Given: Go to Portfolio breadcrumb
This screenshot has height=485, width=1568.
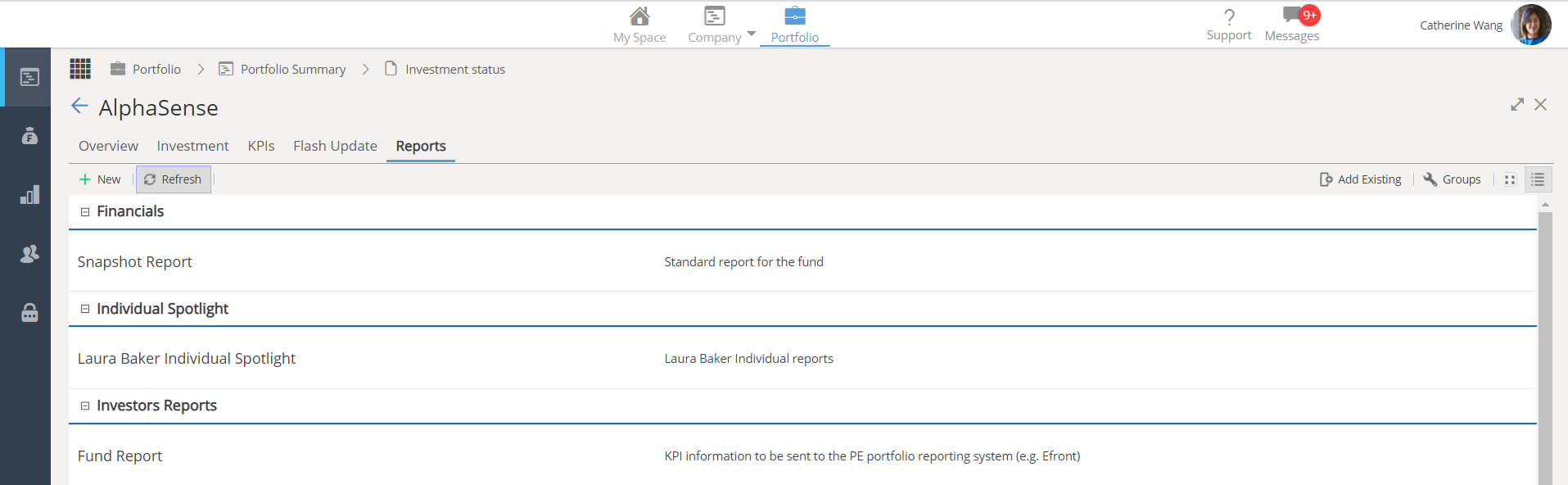Looking at the screenshot, I should pos(156,70).
